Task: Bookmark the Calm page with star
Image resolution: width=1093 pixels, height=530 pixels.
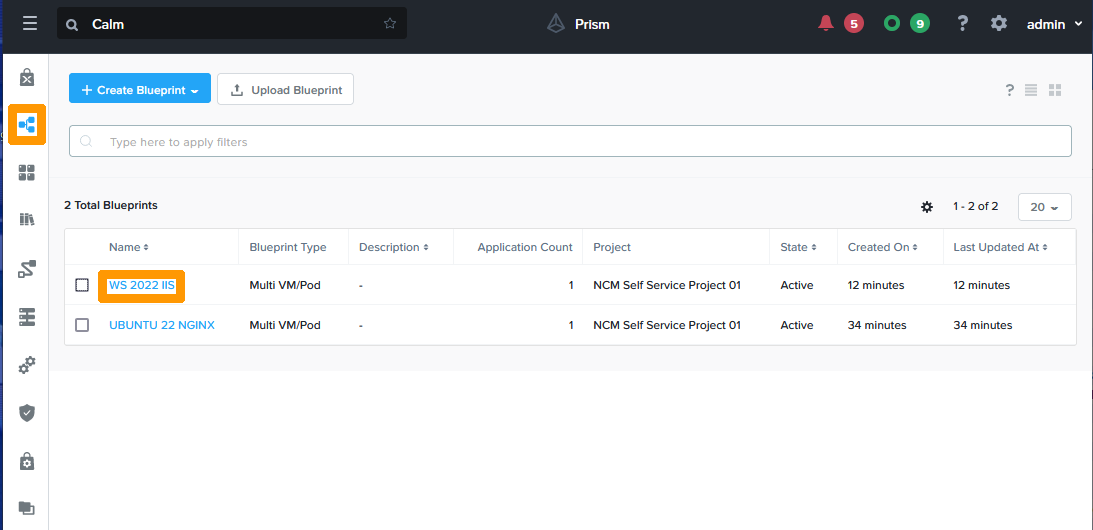Action: pyautogui.click(x=390, y=24)
